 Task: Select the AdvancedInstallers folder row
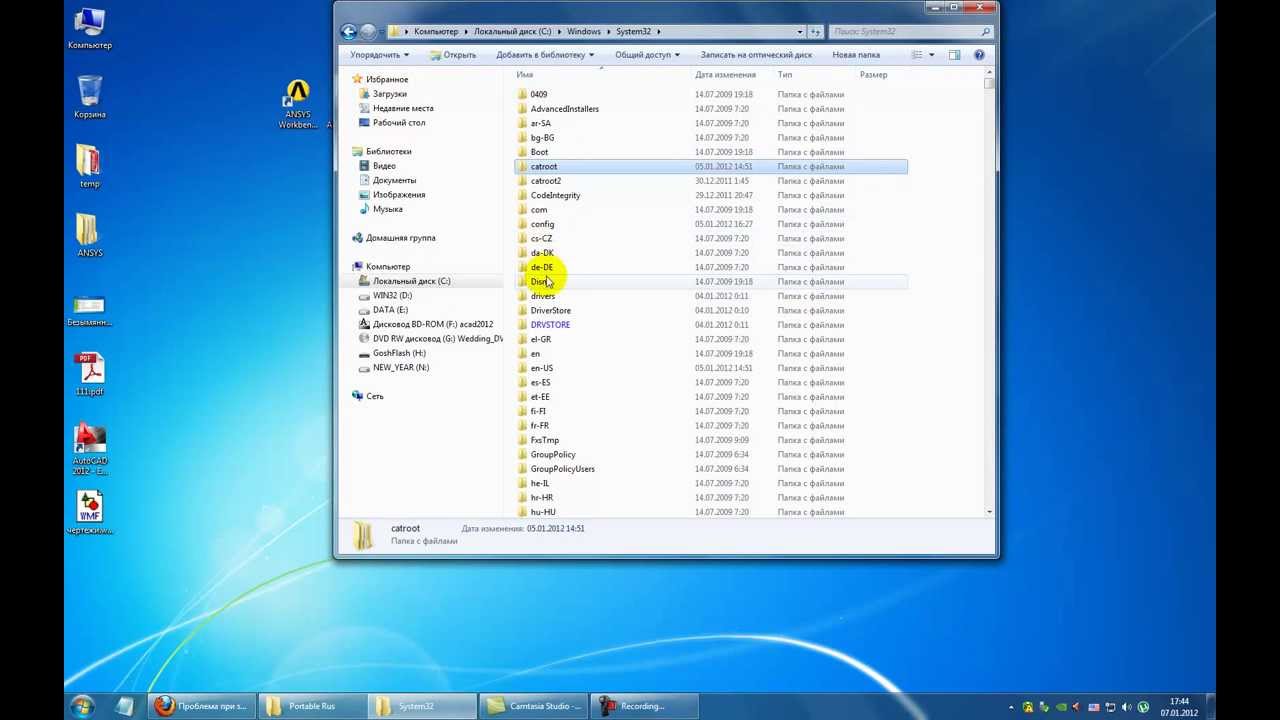coord(711,109)
